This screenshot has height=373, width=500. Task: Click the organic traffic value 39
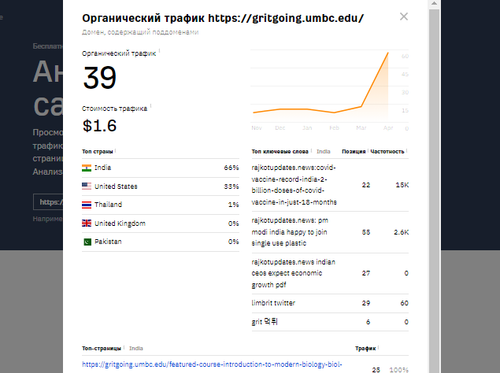pyautogui.click(x=100, y=78)
